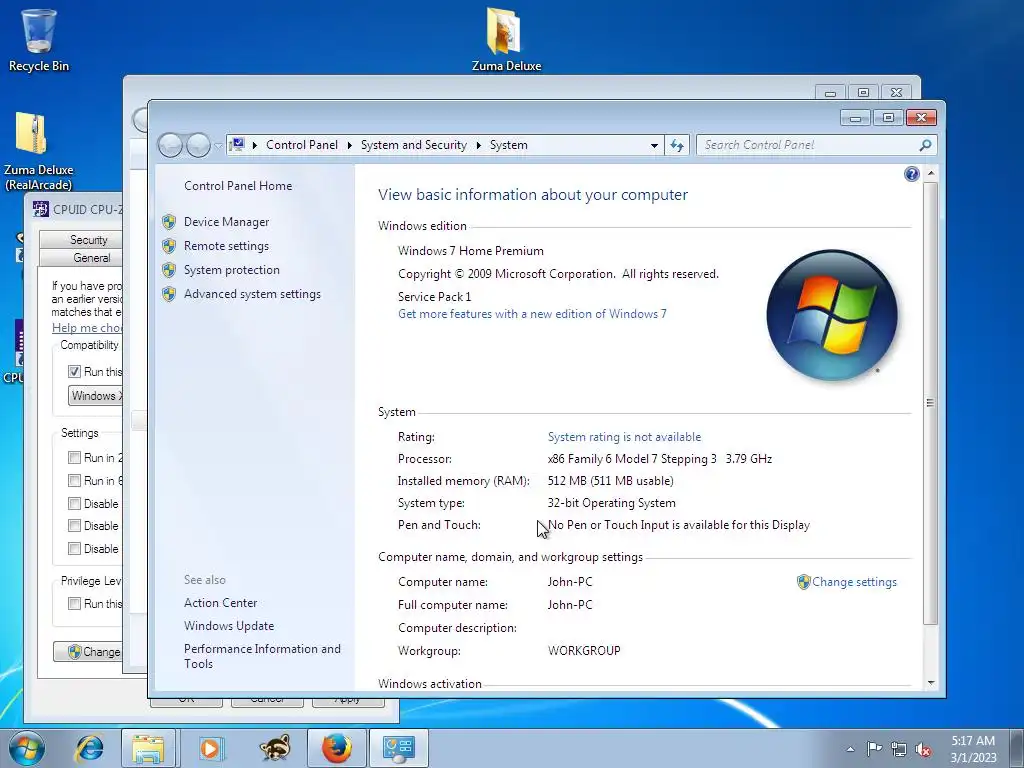Open recent pages dropdown beside nav arrows
The image size is (1024, 768).
(218, 146)
